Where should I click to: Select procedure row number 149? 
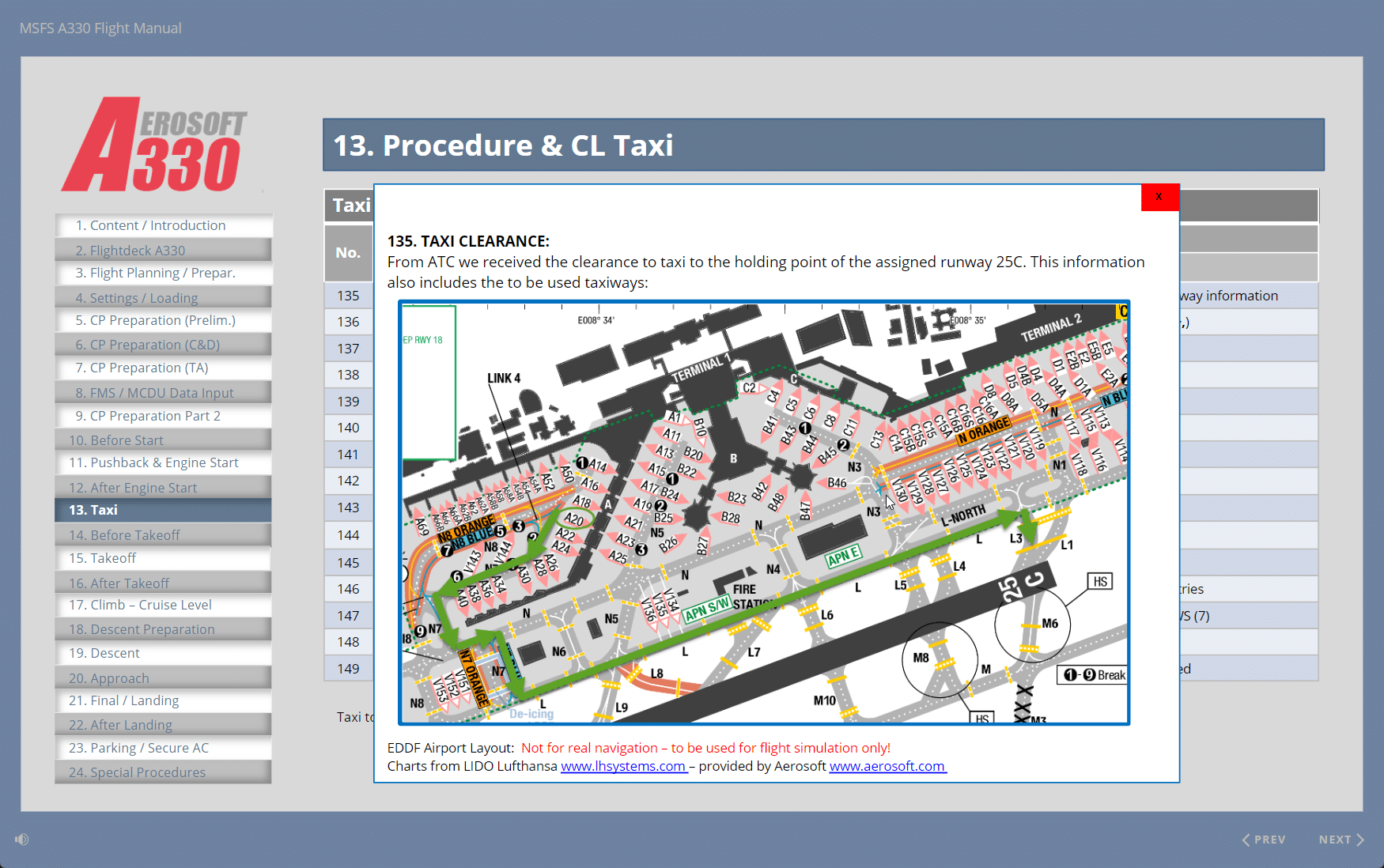coord(348,669)
